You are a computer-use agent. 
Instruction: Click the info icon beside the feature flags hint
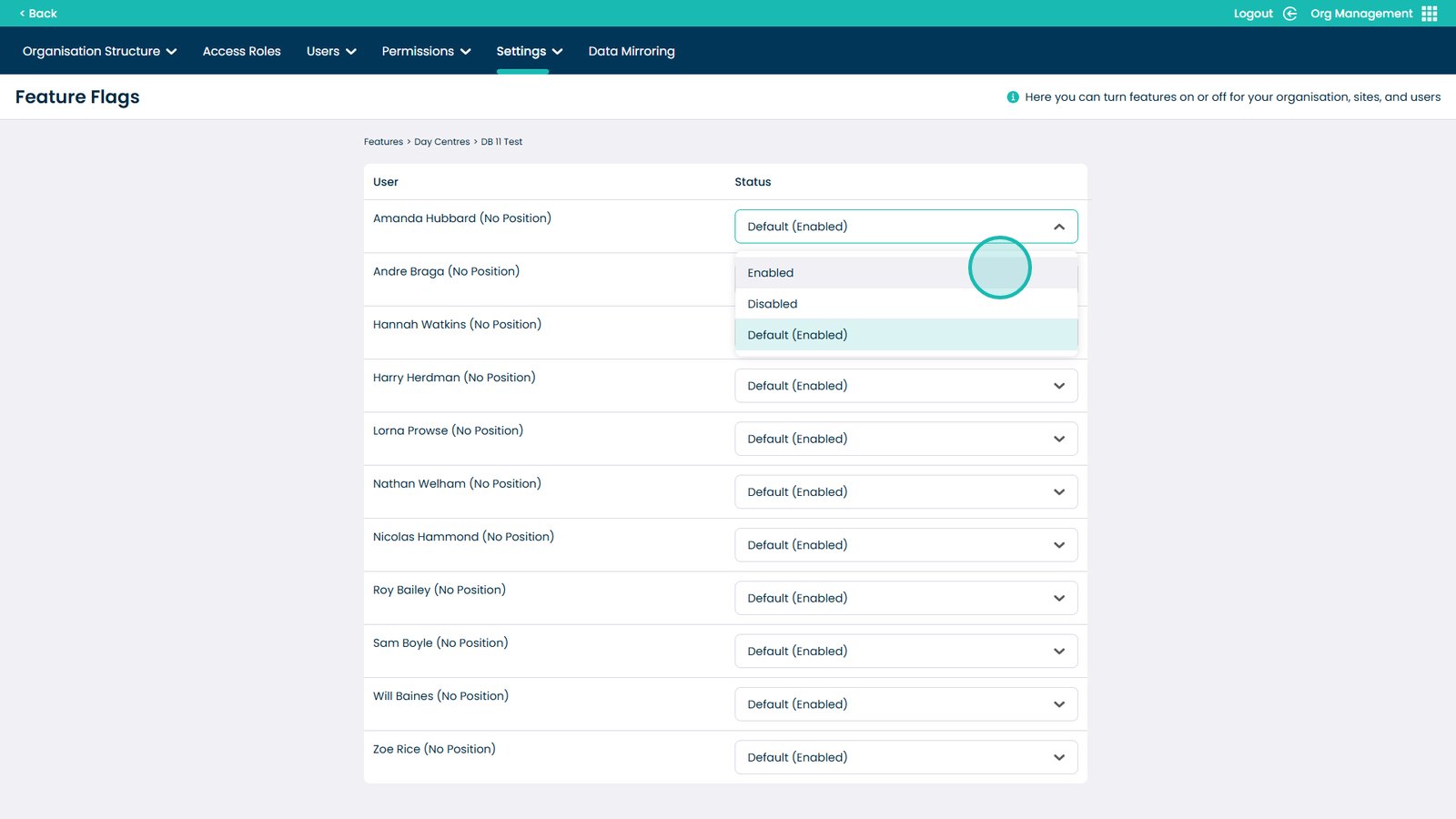tap(1012, 96)
